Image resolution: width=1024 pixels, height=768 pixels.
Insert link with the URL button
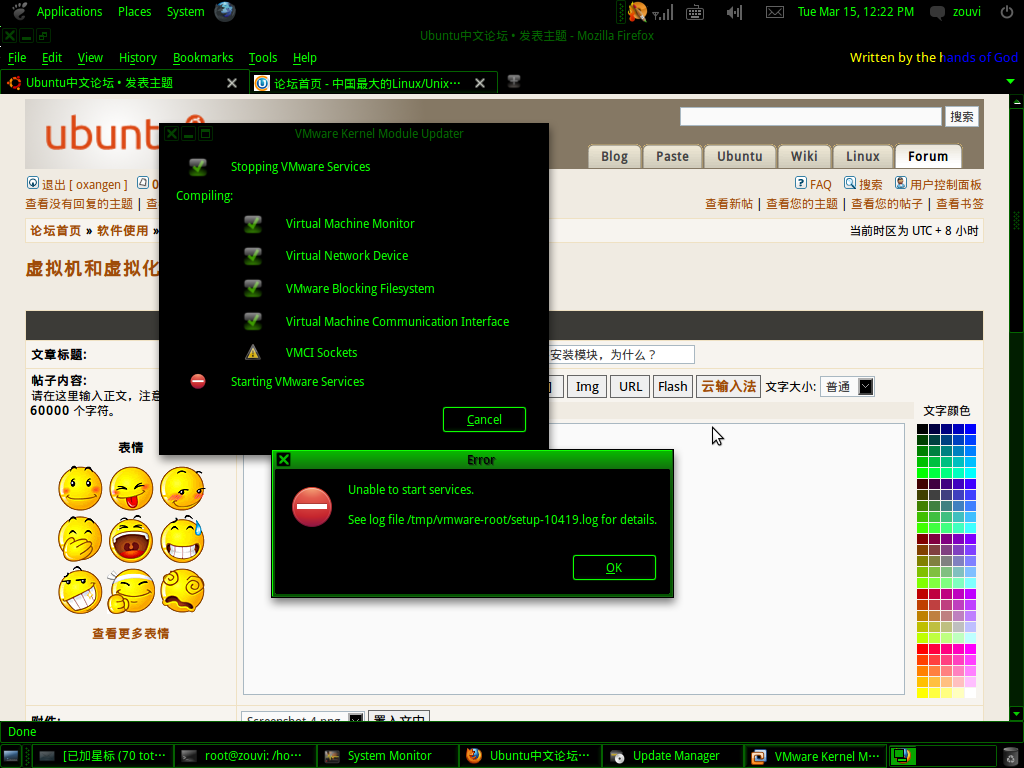point(630,387)
